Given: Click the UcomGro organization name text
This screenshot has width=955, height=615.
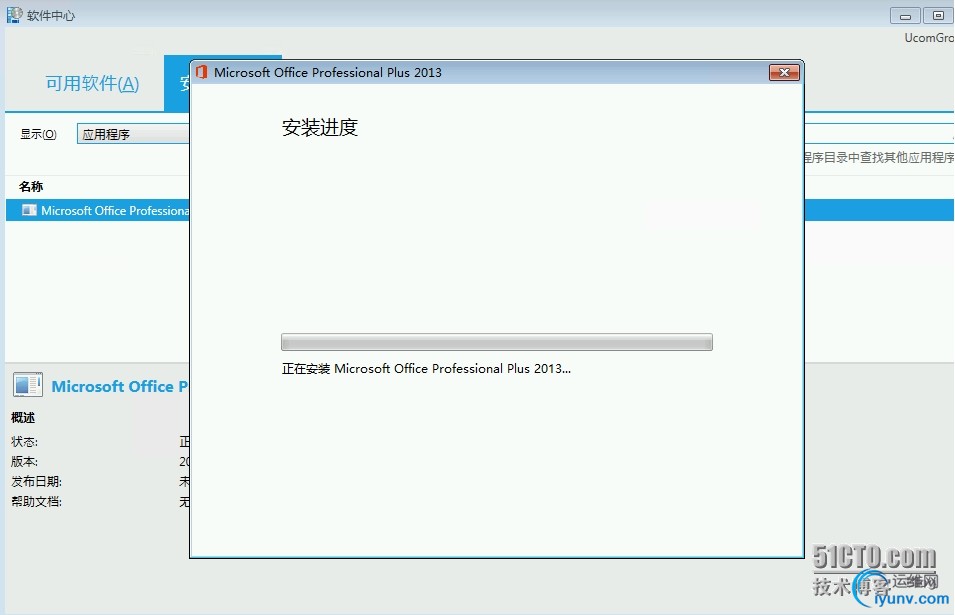Looking at the screenshot, I should 929,38.
